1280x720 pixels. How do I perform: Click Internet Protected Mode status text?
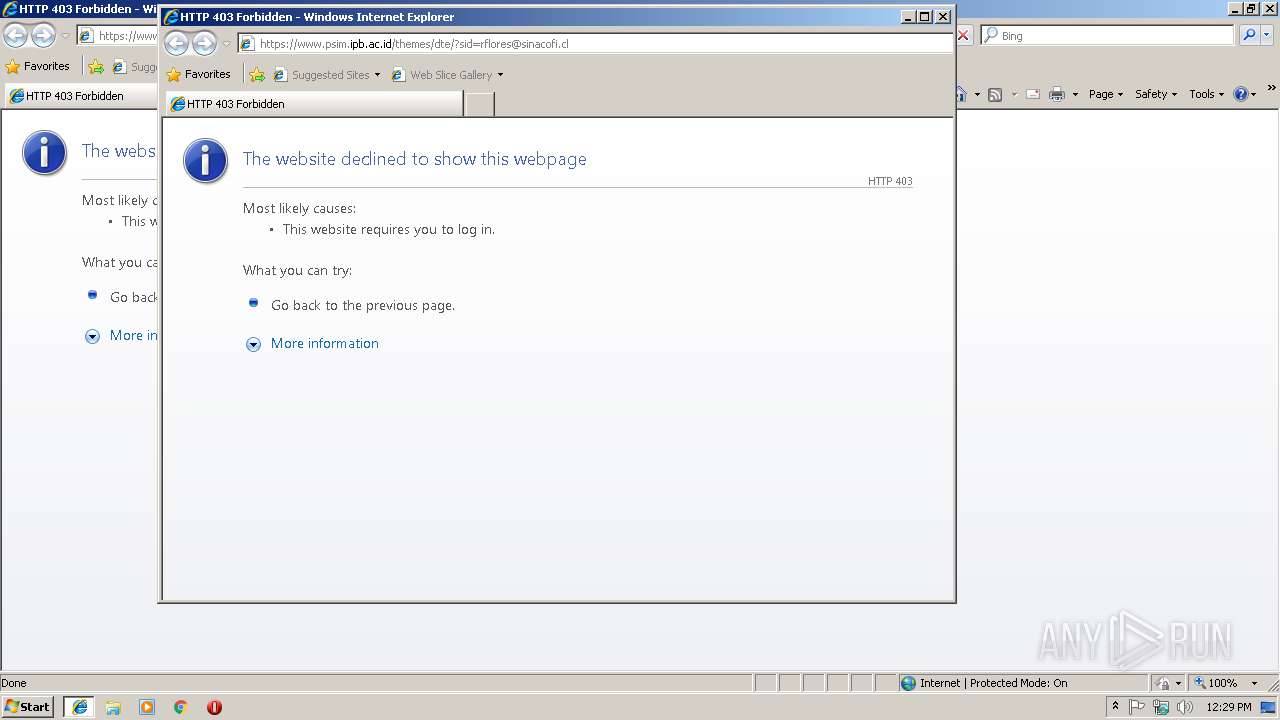tap(994, 683)
